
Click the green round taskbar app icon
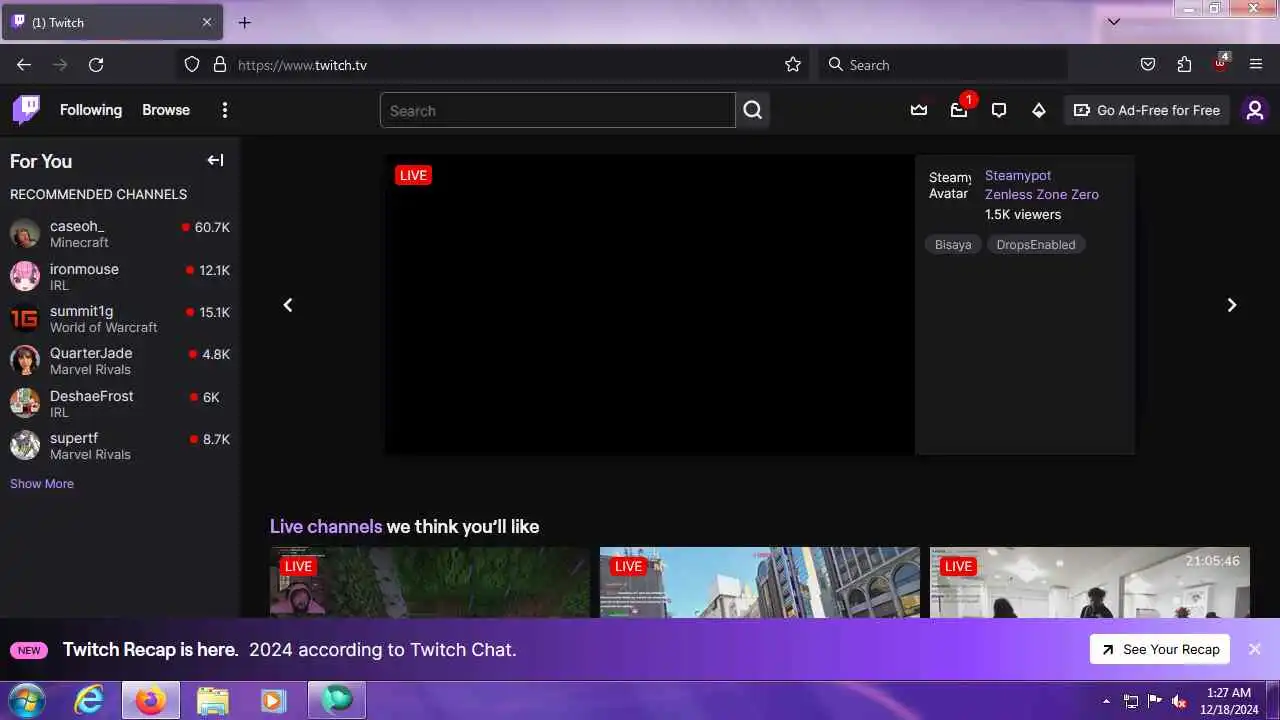point(337,701)
